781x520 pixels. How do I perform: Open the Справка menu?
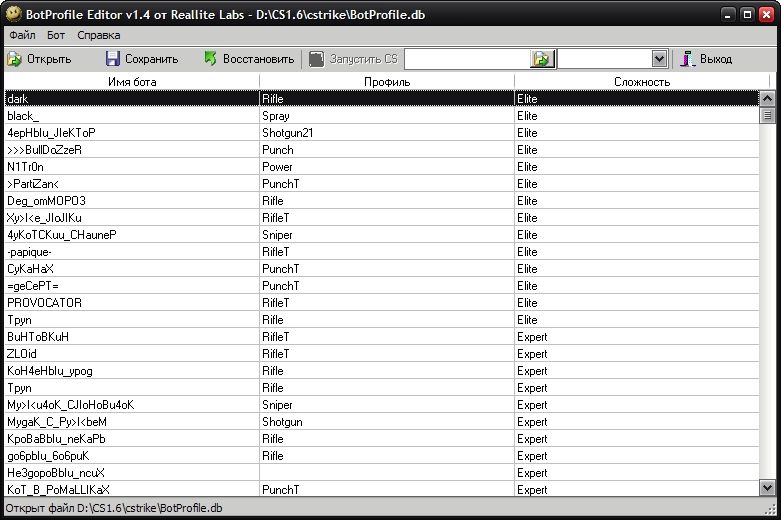click(99, 35)
